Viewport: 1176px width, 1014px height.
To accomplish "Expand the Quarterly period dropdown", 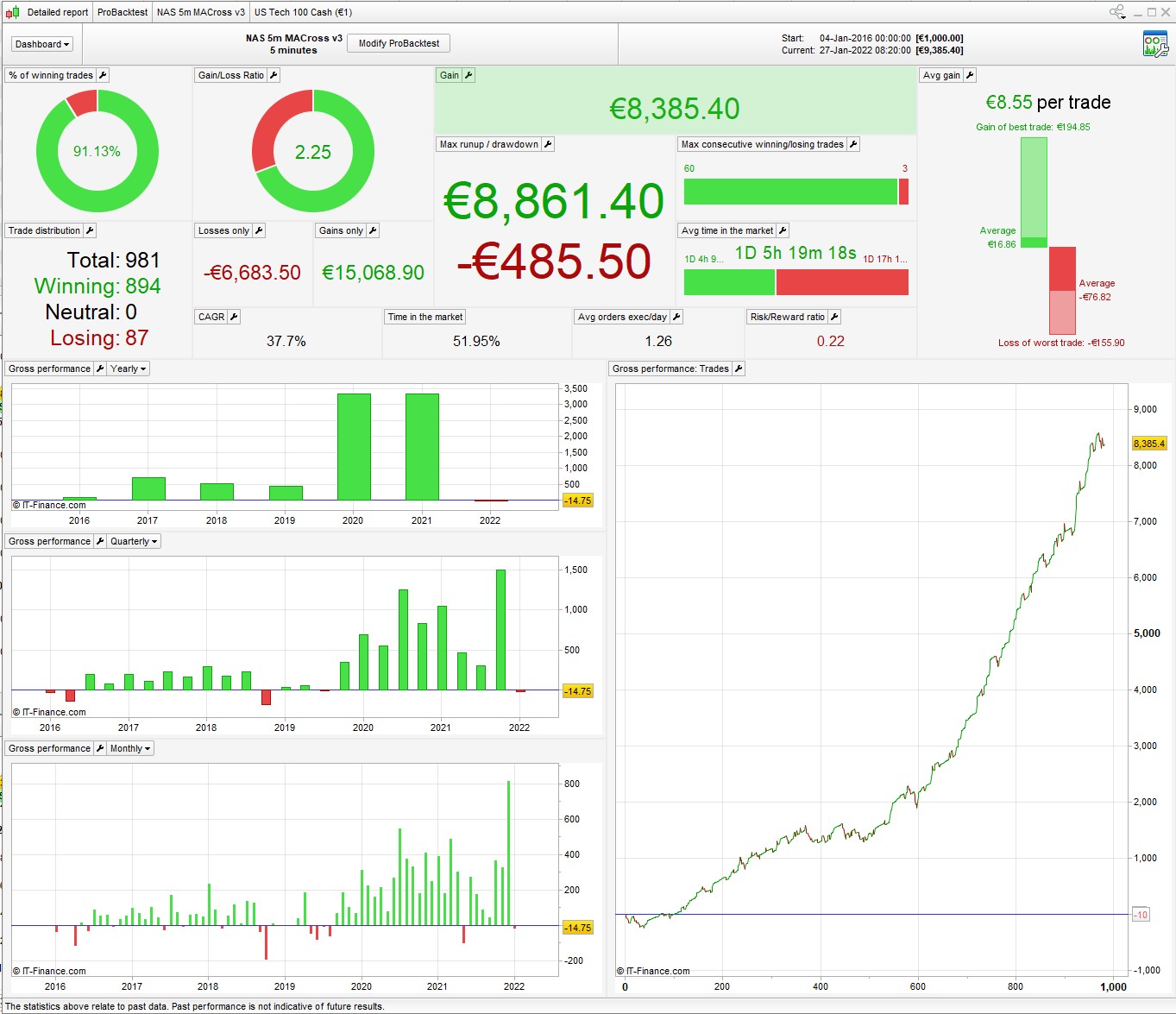I will pos(134,541).
